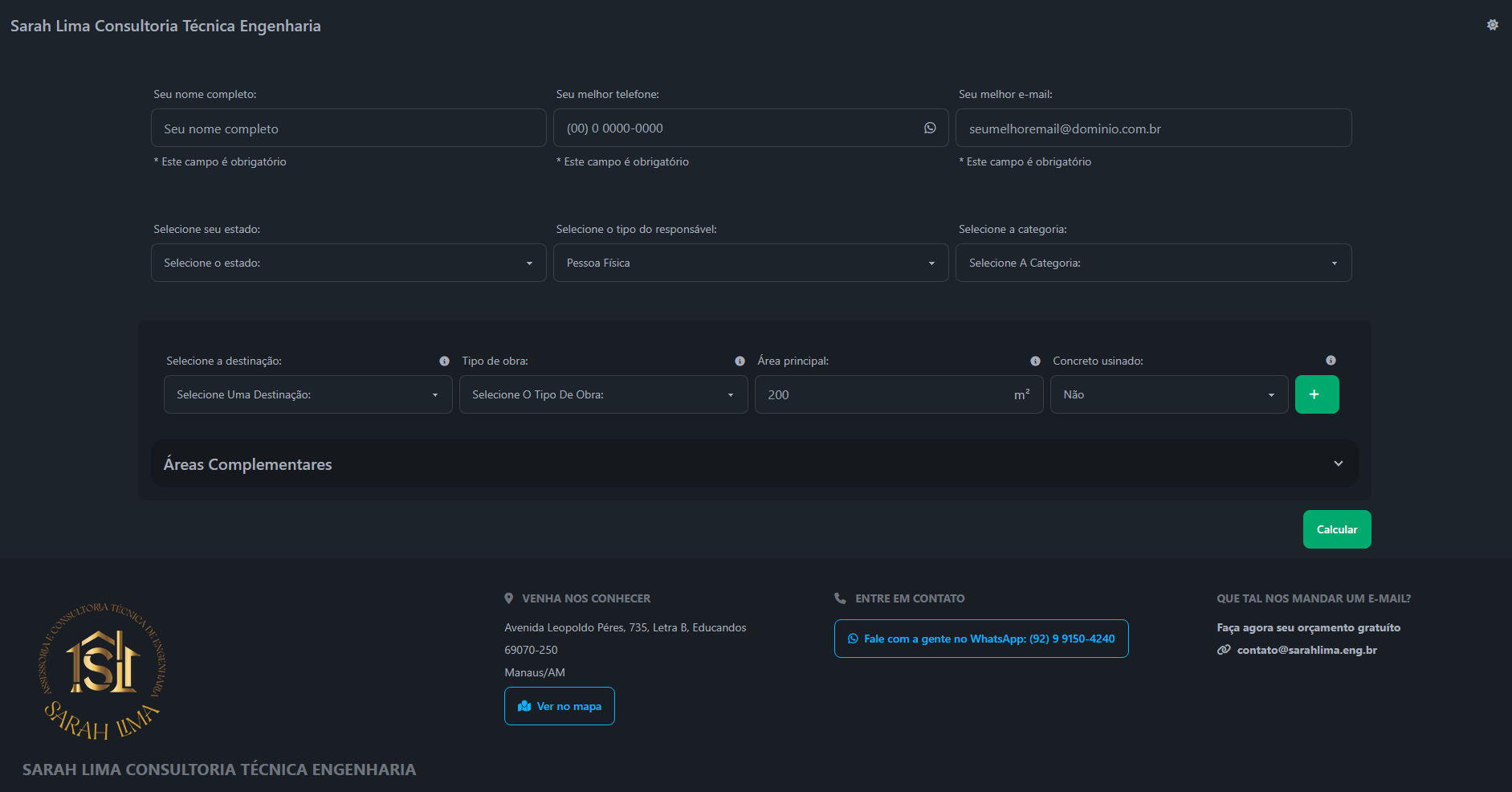
Task: Click the WhatsApp icon in phone field
Action: 930,128
